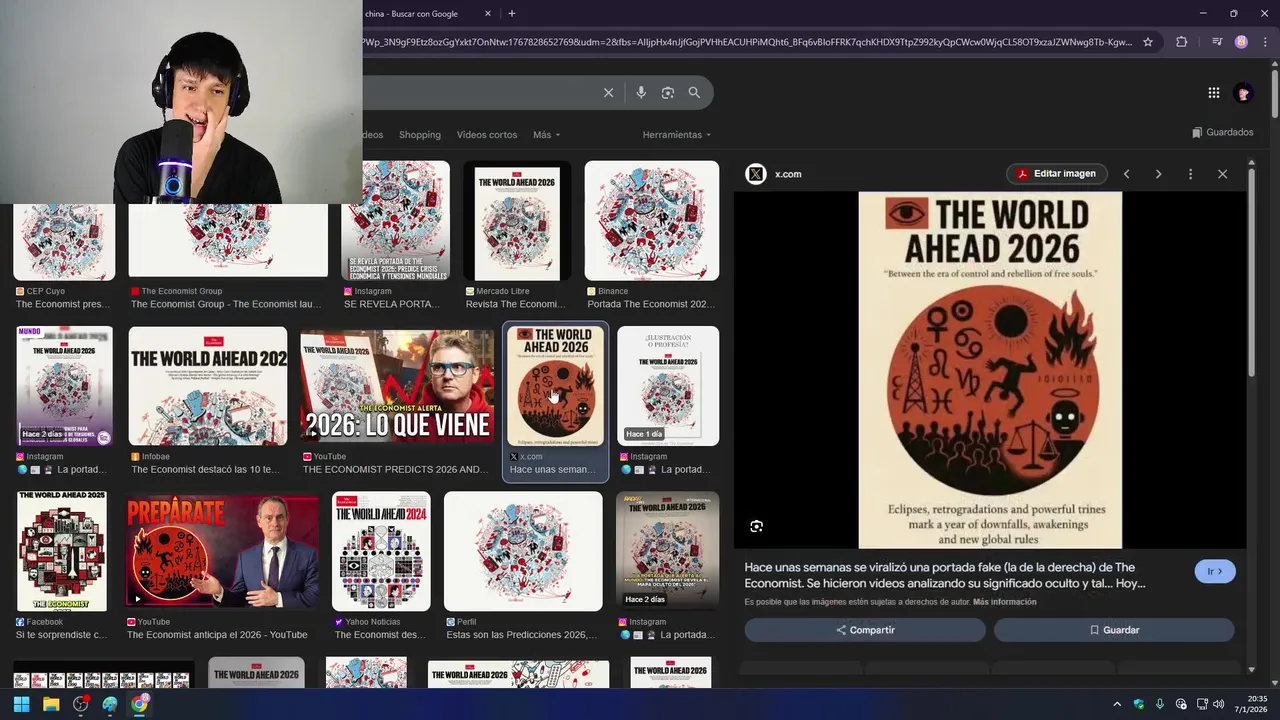Open preview panel more options menu

[1190, 174]
